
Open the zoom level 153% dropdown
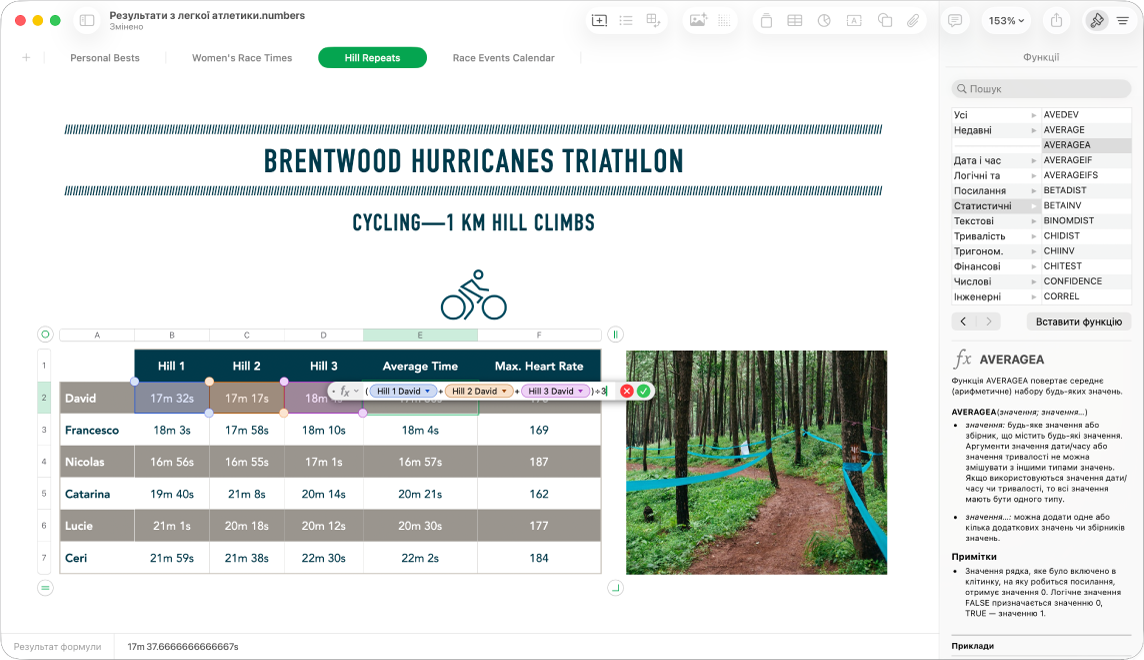(1006, 20)
